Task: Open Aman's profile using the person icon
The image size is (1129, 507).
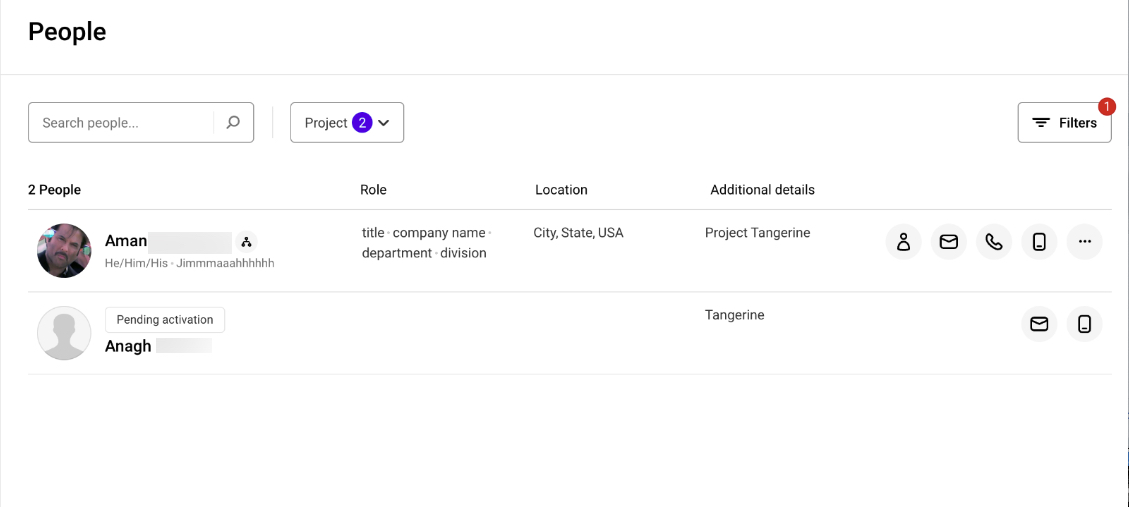Action: click(903, 242)
